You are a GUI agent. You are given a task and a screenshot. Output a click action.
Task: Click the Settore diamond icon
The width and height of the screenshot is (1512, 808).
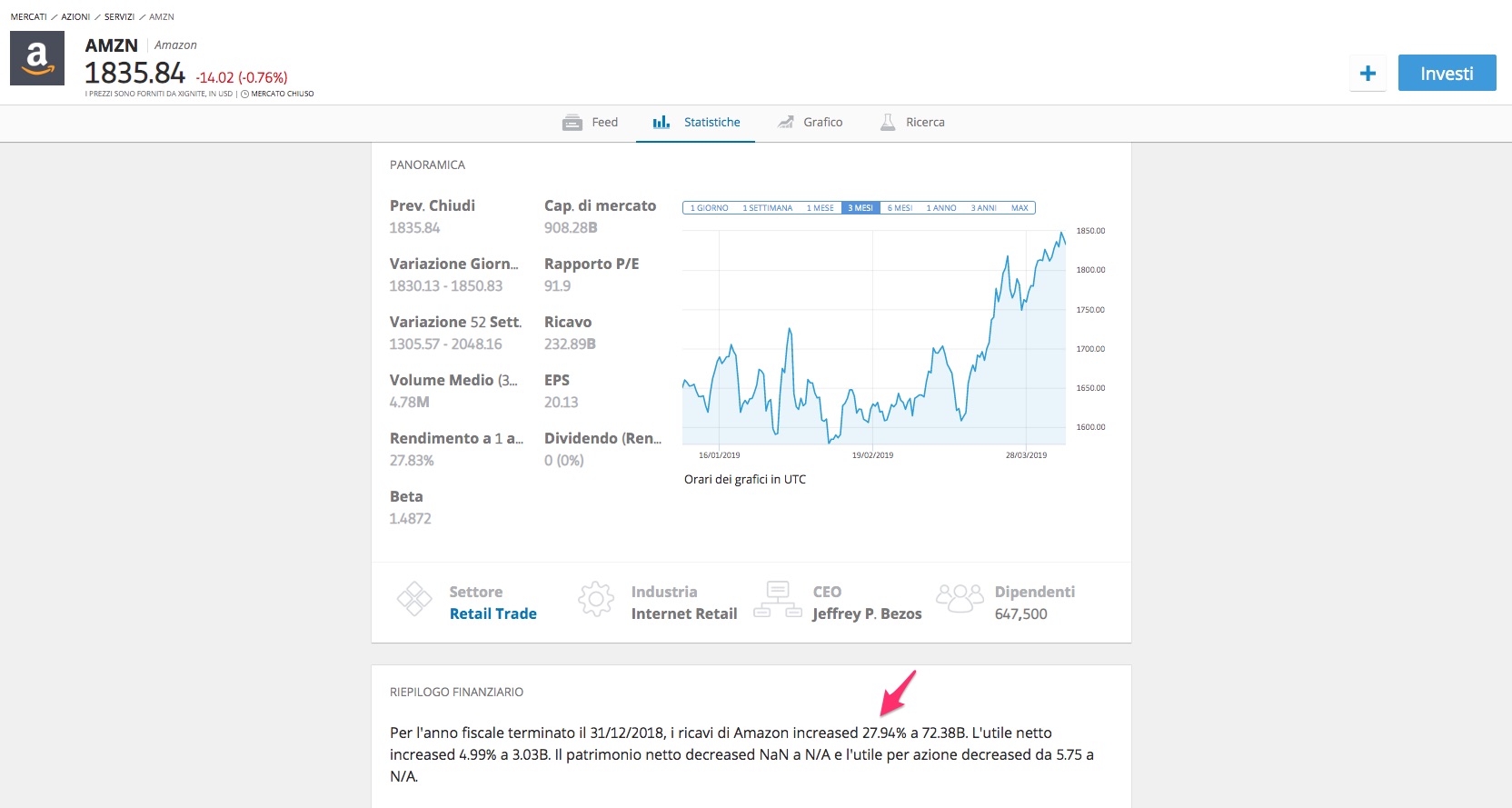point(414,599)
